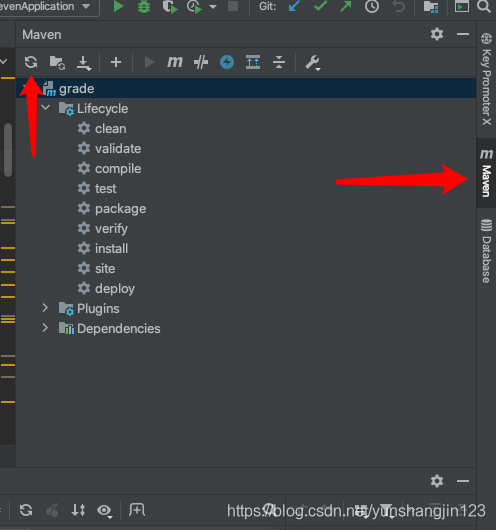Select the compile lifecycle goal
Screen dimensions: 496x530
[x=118, y=169]
